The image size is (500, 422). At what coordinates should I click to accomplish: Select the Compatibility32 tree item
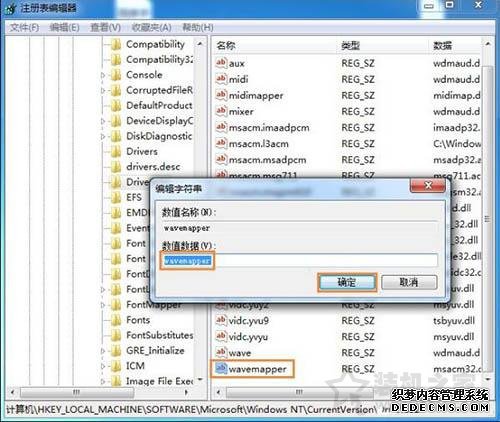coord(160,60)
